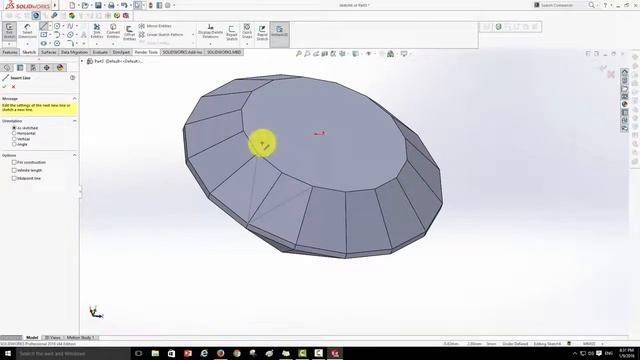Open the FeatureManager design tree tab
Screen dimensions: 640x360
pyautogui.click(x=7, y=68)
